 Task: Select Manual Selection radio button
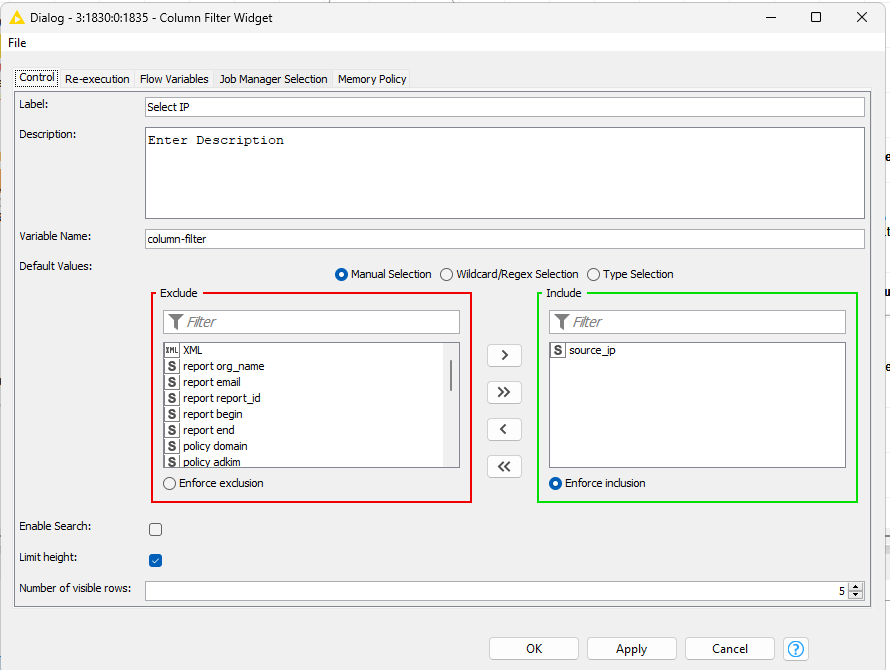(341, 274)
